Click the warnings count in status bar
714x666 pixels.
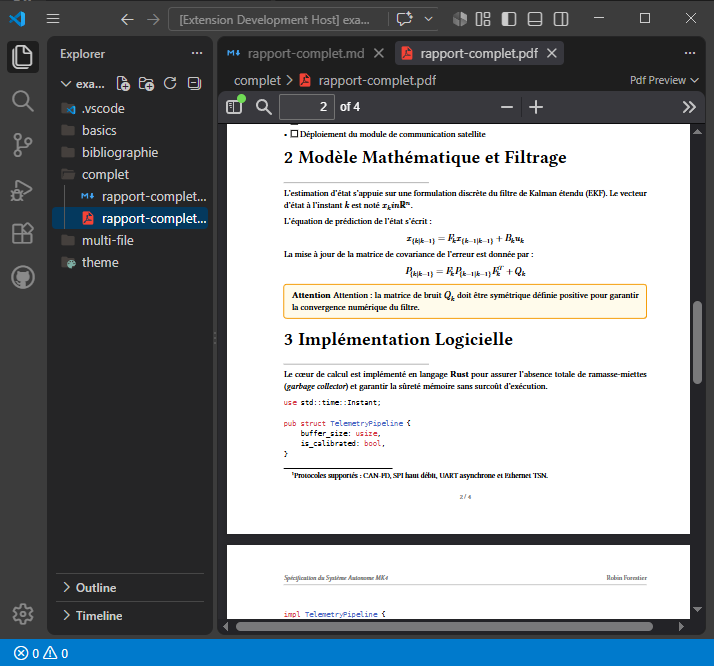pyautogui.click(x=56, y=653)
